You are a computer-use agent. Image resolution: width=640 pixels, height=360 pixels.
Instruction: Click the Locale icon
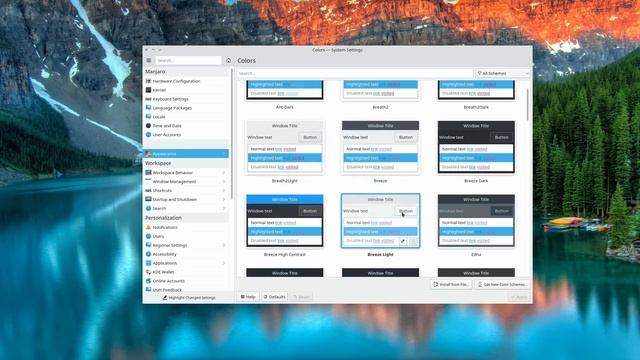coord(148,117)
